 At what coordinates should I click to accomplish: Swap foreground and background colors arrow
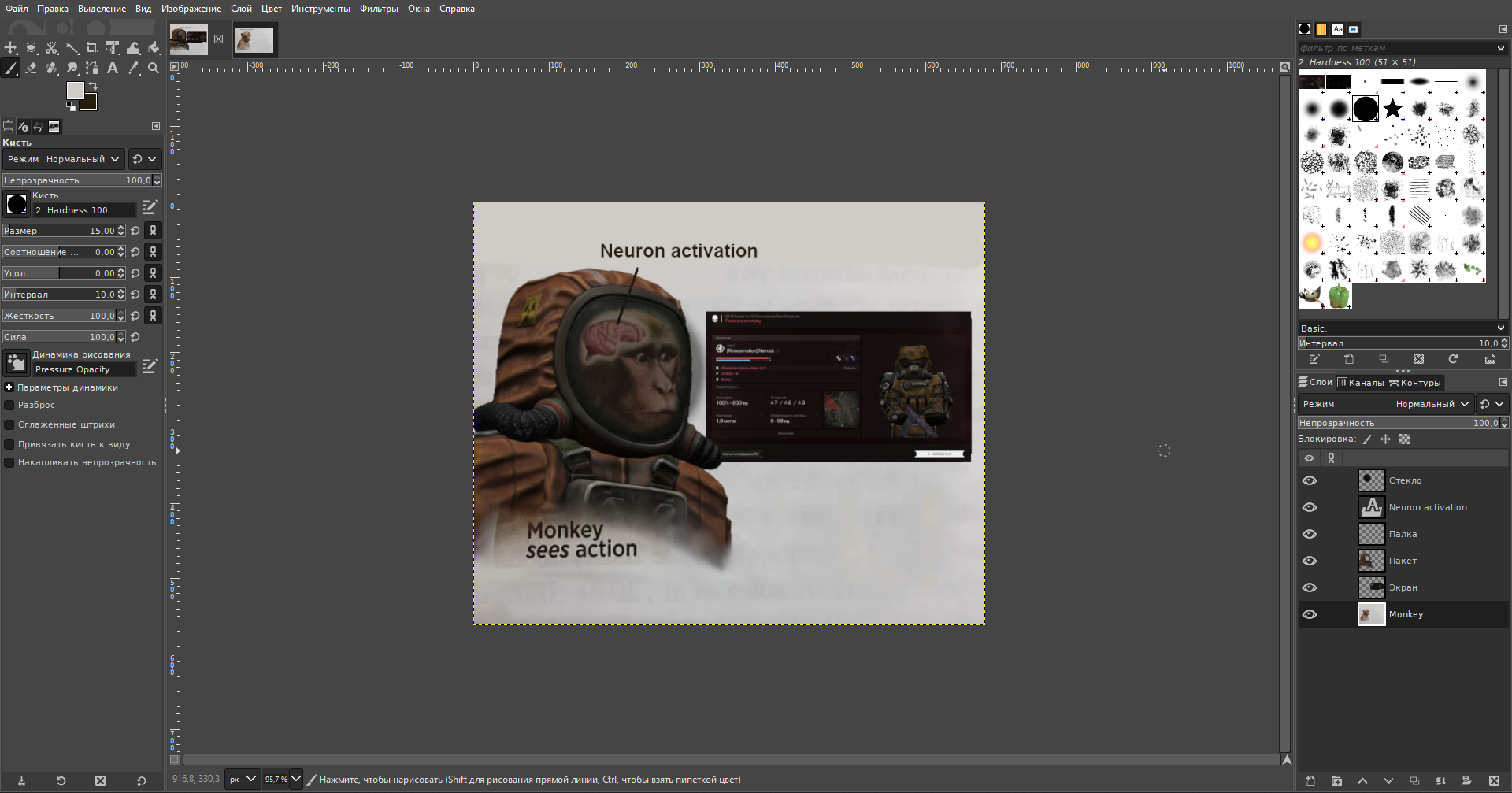coord(93,85)
